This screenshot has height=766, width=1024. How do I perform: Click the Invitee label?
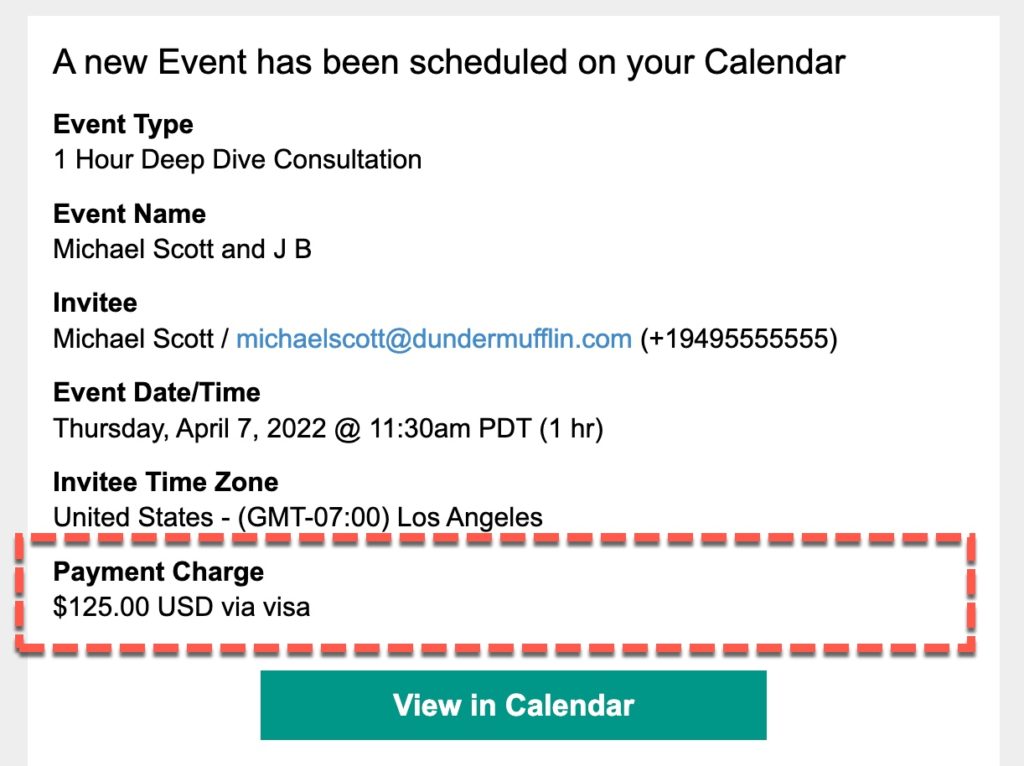tap(95, 303)
